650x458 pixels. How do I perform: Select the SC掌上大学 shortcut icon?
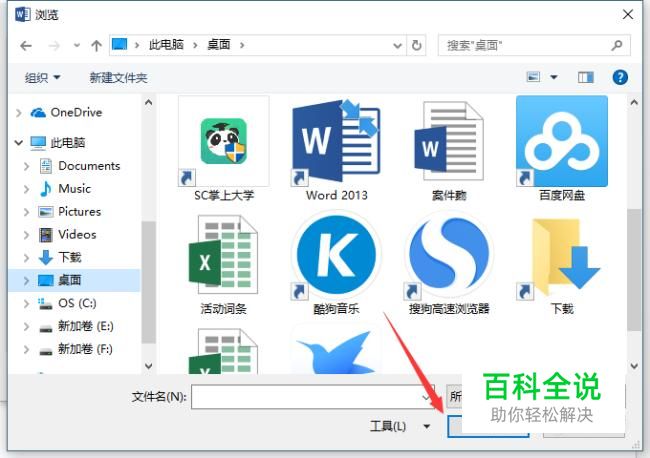pos(223,141)
